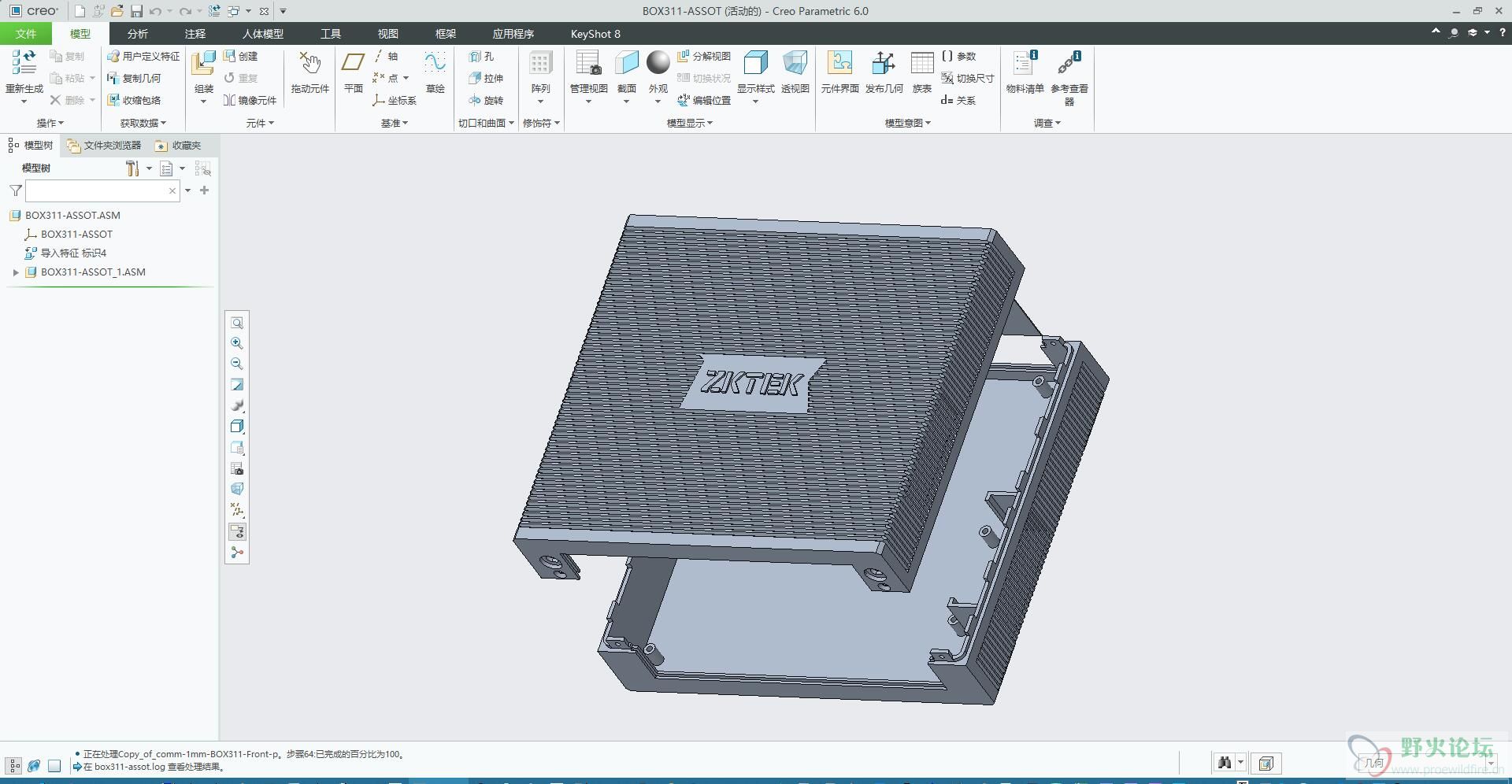Click the Publish Geometry (发布几何) icon
The height and width of the screenshot is (784, 1512).
coord(884,63)
